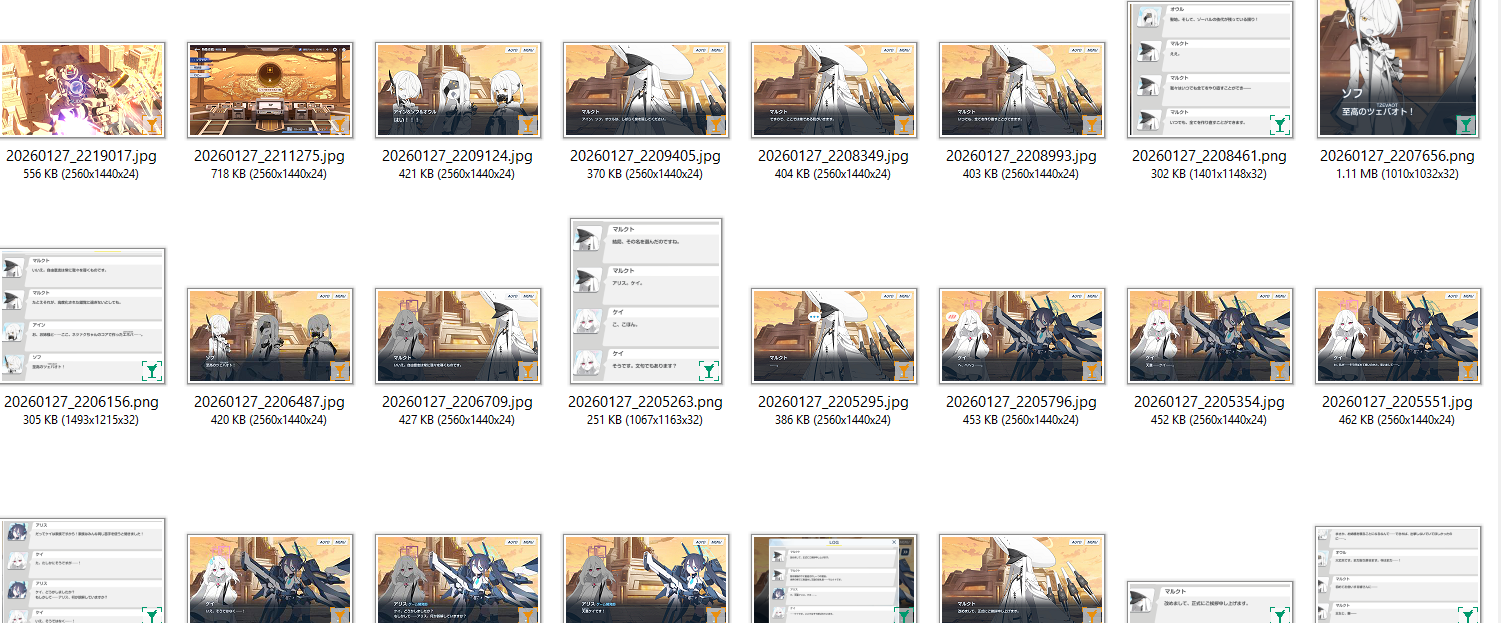Click size text 302 KB (1401x1148x32)
Viewport: 1501px width, 623px height.
(1209, 174)
